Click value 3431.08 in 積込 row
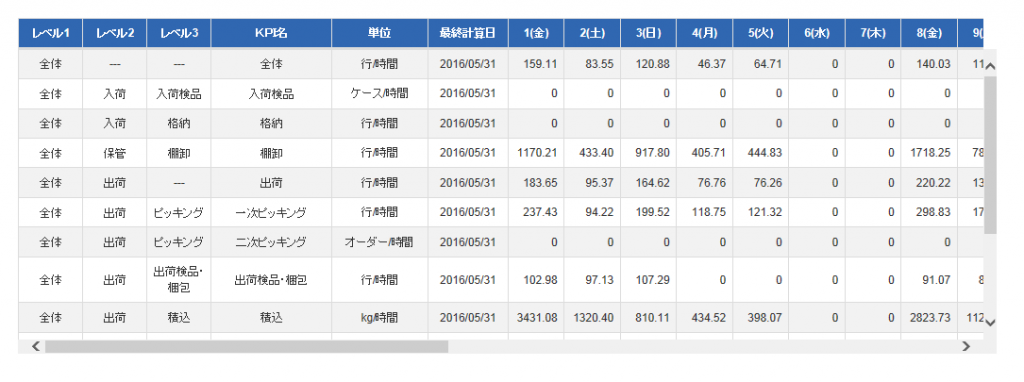 [538, 318]
